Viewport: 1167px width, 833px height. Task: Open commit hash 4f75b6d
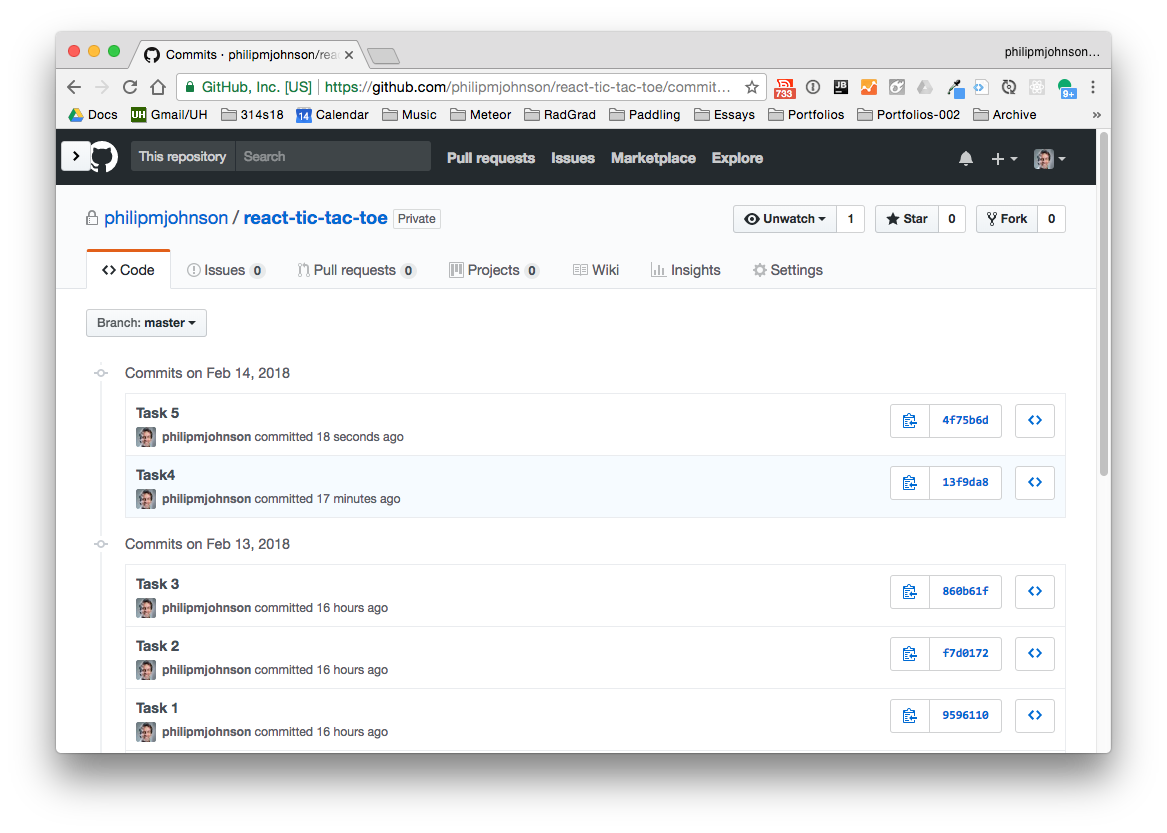tap(965, 421)
